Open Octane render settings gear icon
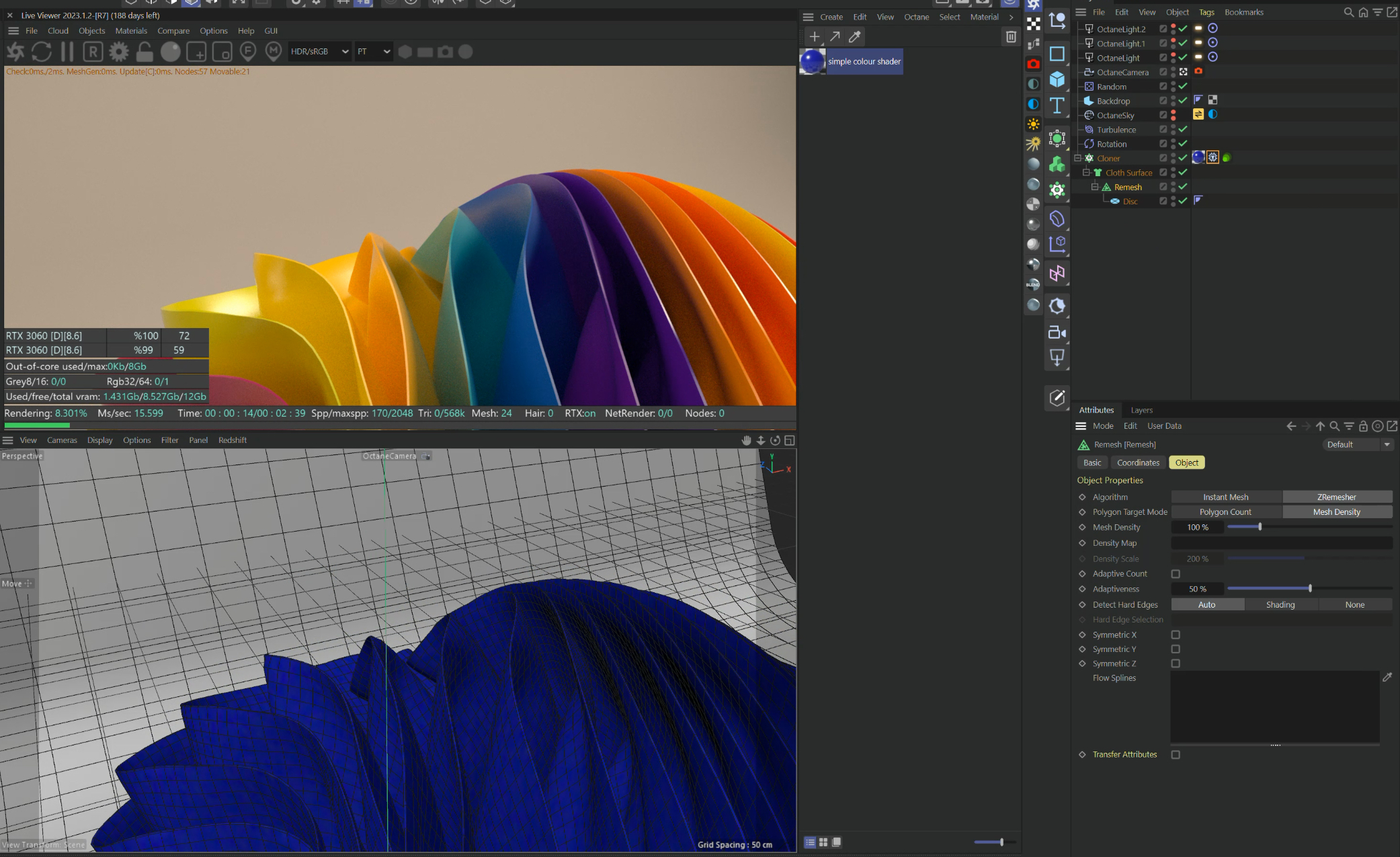 tap(119, 52)
